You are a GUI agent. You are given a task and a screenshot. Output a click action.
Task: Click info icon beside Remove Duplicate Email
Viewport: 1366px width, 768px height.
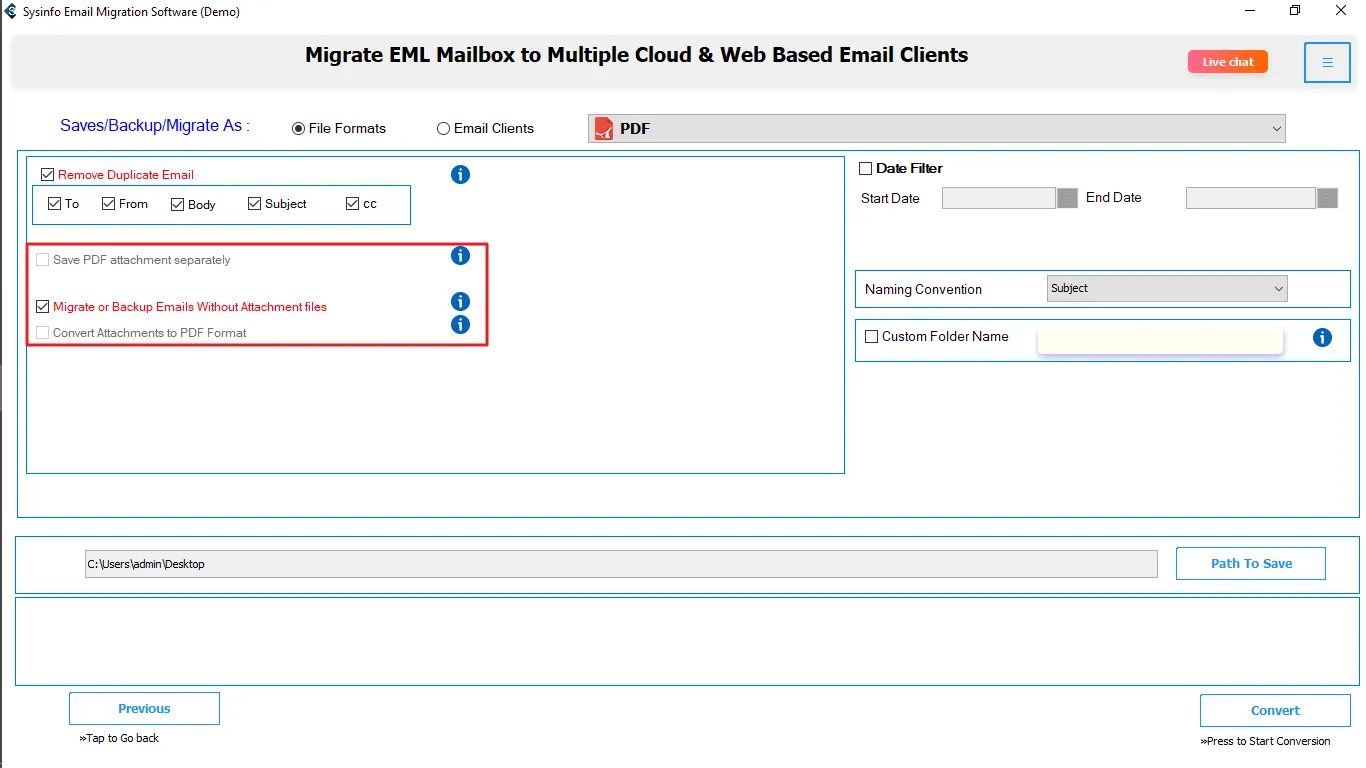[x=460, y=174]
